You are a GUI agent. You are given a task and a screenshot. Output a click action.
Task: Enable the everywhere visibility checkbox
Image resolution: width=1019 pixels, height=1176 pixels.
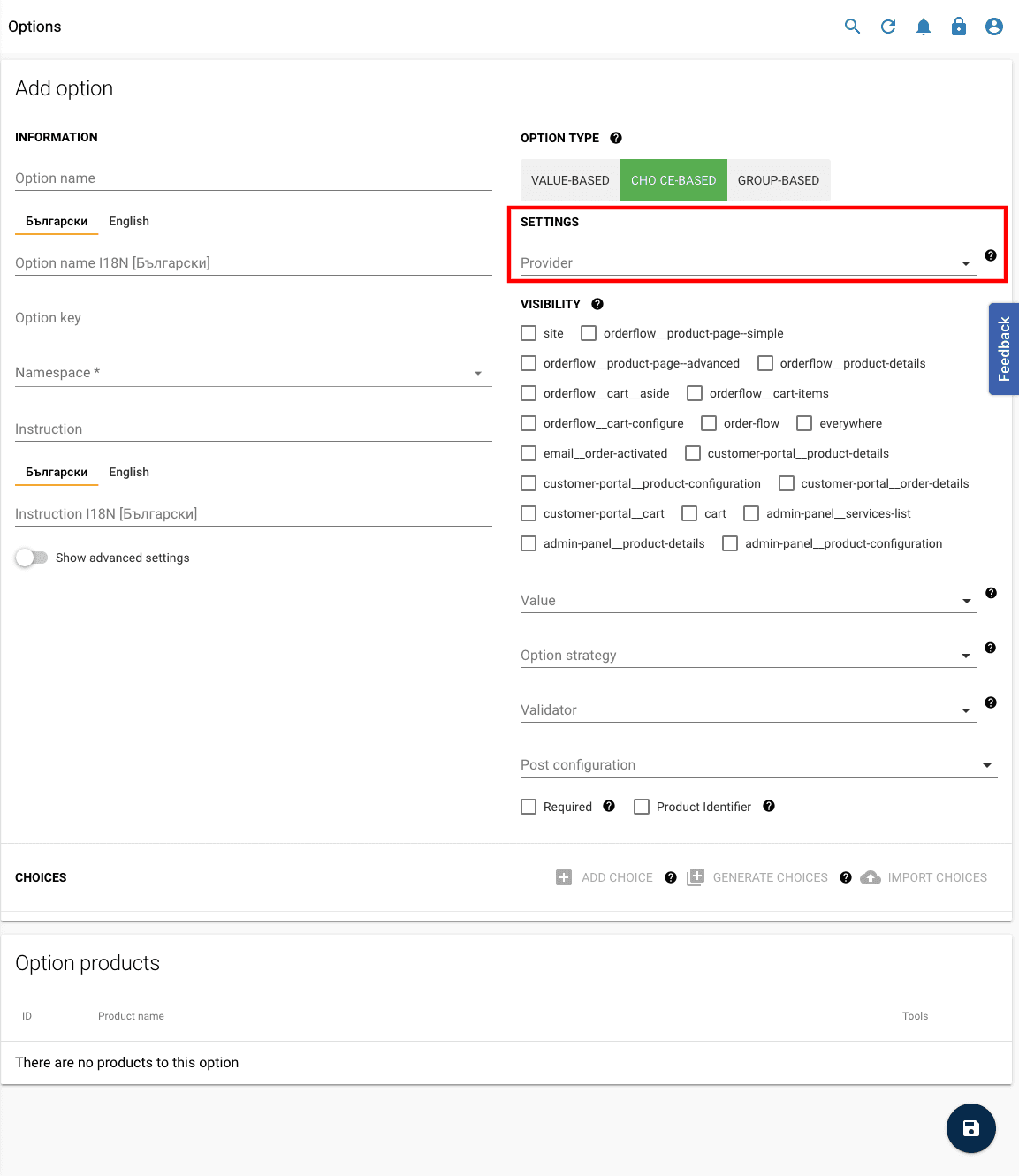point(803,423)
